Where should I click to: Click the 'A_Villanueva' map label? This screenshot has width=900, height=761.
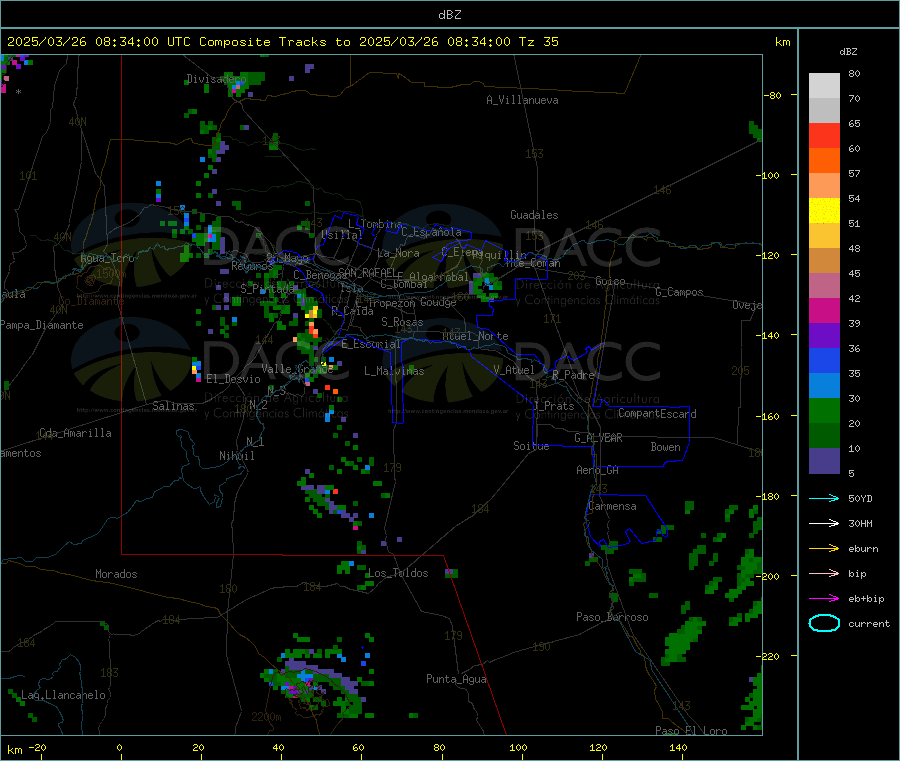(x=522, y=100)
